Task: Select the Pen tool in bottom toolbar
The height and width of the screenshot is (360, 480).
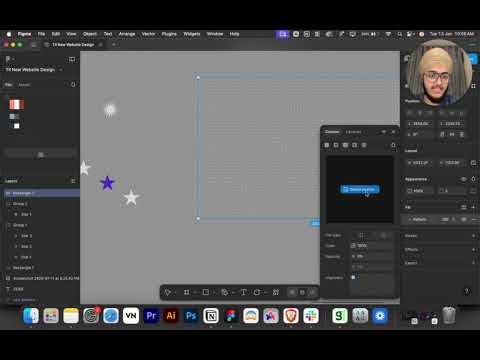Action: [224, 292]
